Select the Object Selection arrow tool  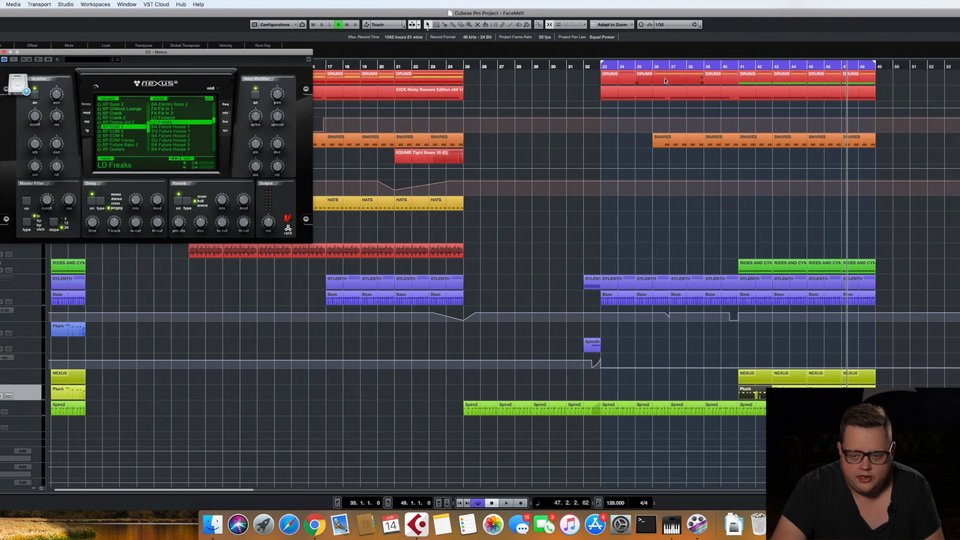[x=427, y=24]
